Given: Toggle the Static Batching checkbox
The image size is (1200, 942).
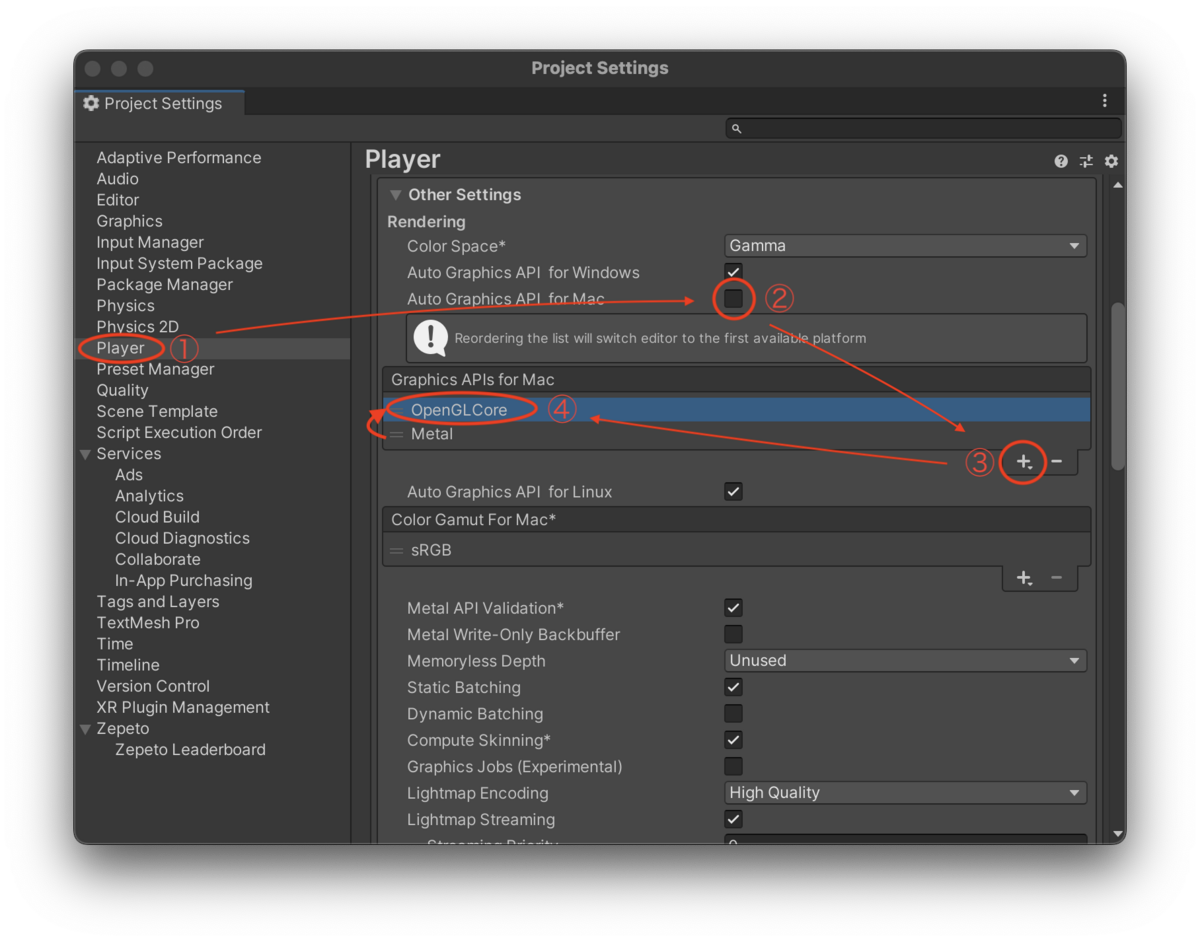Looking at the screenshot, I should 733,687.
